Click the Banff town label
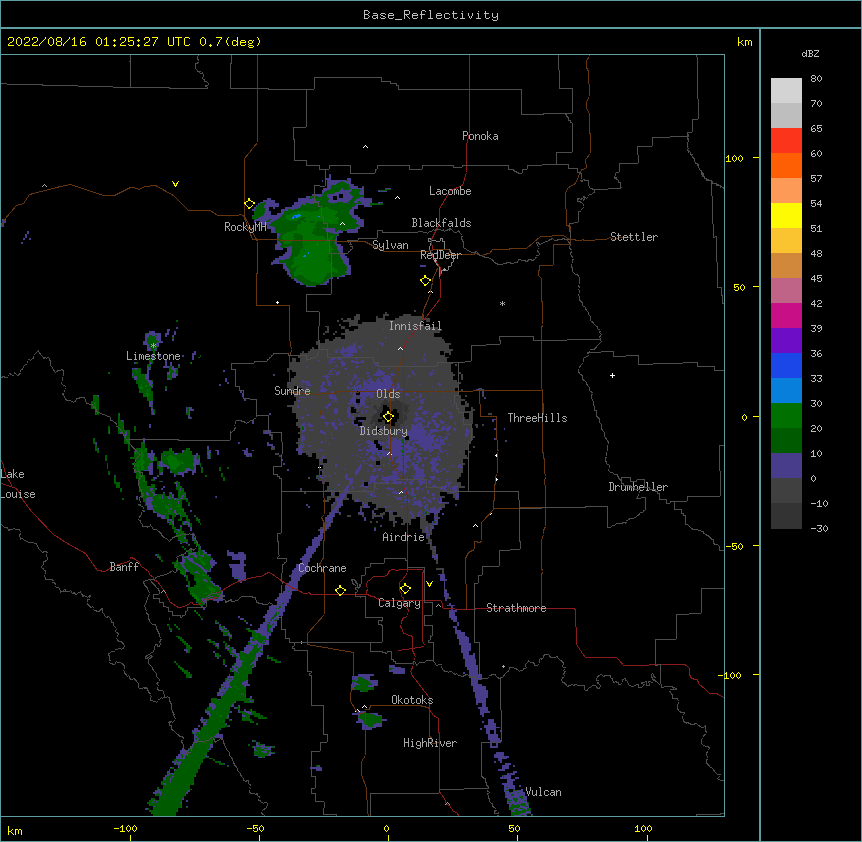 coord(124,567)
